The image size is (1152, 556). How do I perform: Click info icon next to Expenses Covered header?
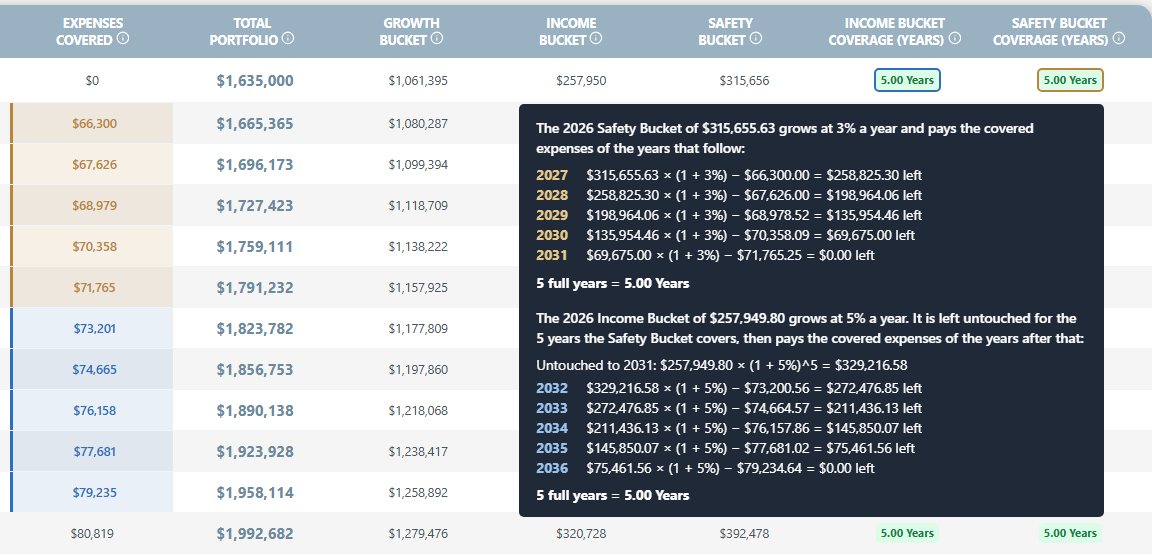tap(123, 38)
